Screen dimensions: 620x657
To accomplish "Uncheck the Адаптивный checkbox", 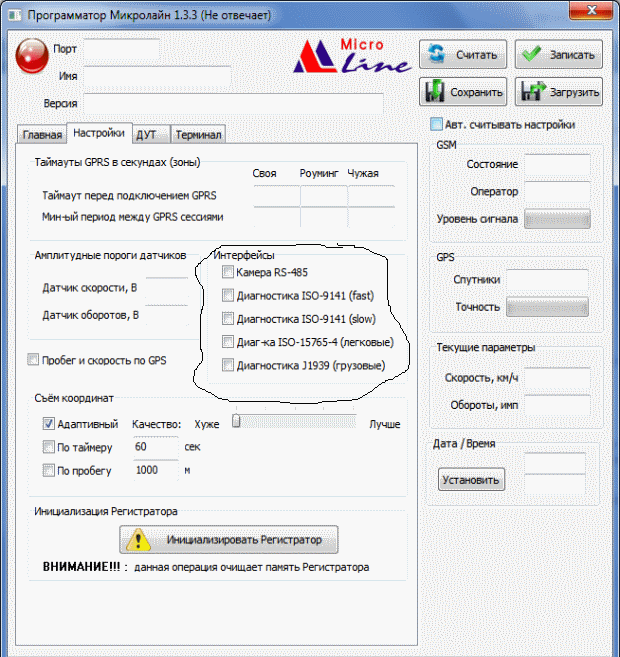I will point(49,424).
